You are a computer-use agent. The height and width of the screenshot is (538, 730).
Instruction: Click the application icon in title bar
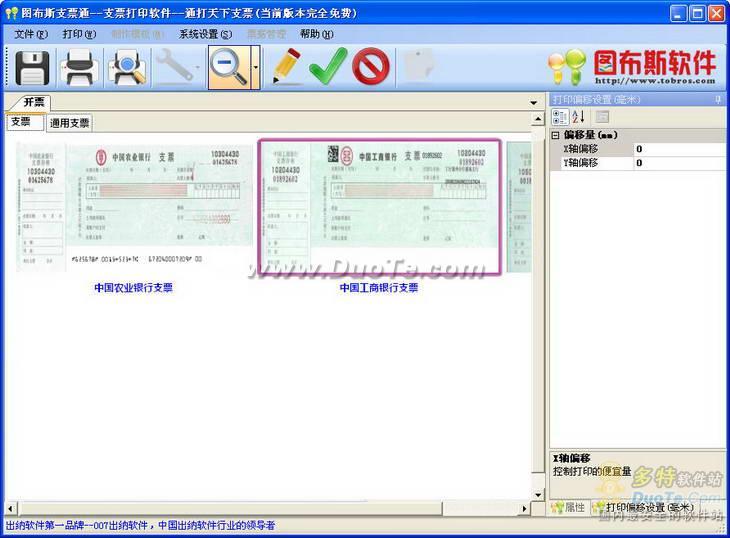[12, 13]
